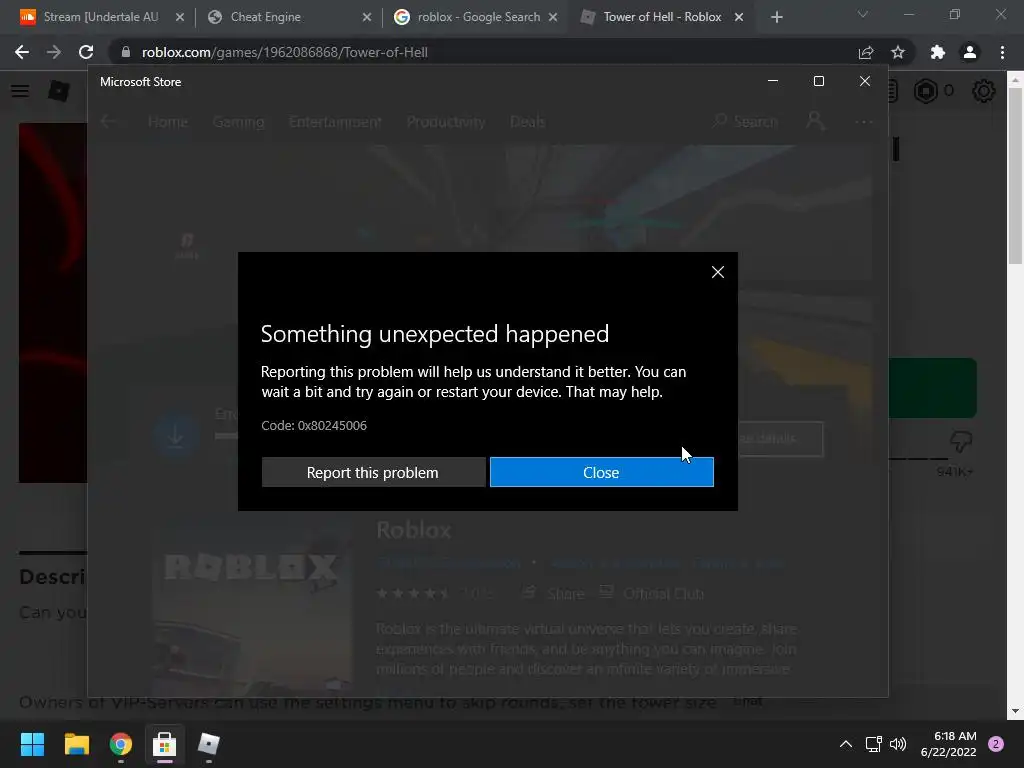Go forward in Chrome browser
Viewport: 1024px width, 768px height.
pyautogui.click(x=54, y=52)
